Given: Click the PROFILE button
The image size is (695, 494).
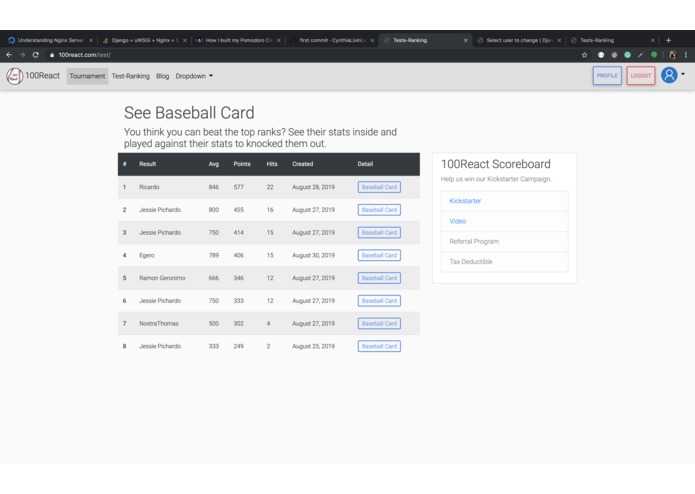Looking at the screenshot, I should click(607, 76).
